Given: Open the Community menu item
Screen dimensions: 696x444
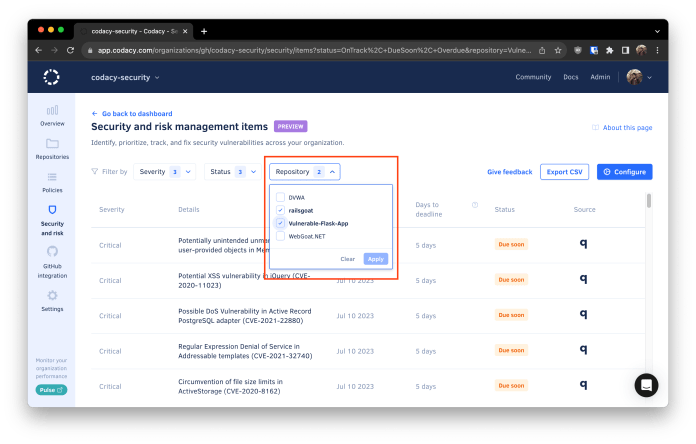Looking at the screenshot, I should tap(533, 77).
